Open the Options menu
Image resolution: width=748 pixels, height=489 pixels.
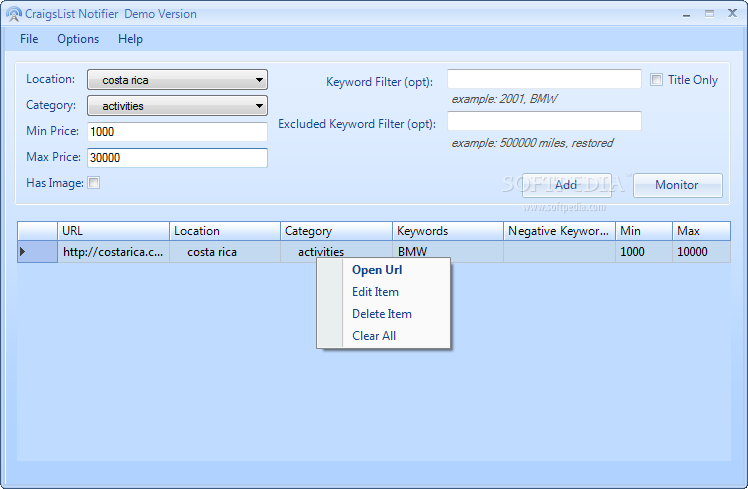click(78, 39)
